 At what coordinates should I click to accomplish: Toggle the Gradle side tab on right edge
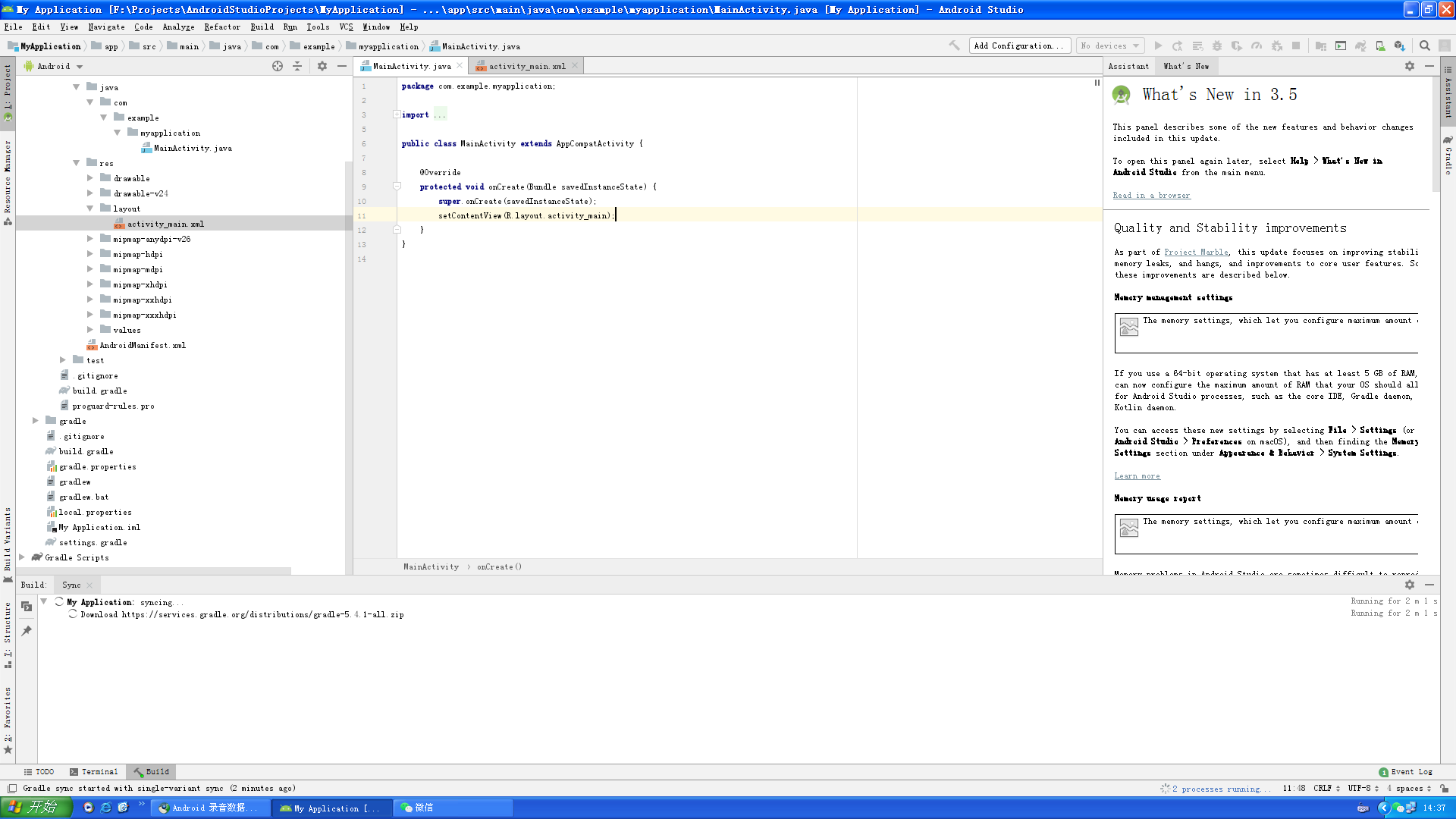[x=1448, y=155]
